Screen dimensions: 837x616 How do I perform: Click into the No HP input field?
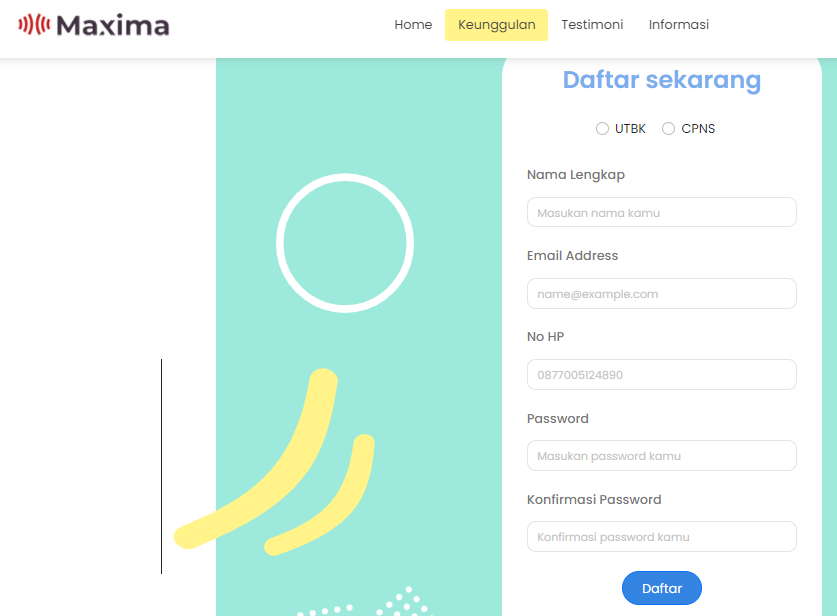(662, 375)
